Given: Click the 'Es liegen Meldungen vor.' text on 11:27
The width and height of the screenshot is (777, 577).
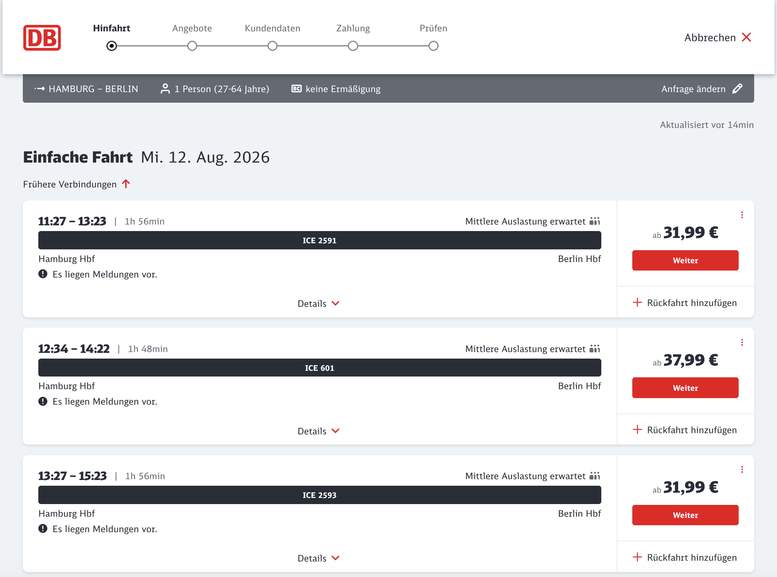Looking at the screenshot, I should pyautogui.click(x=105, y=274).
